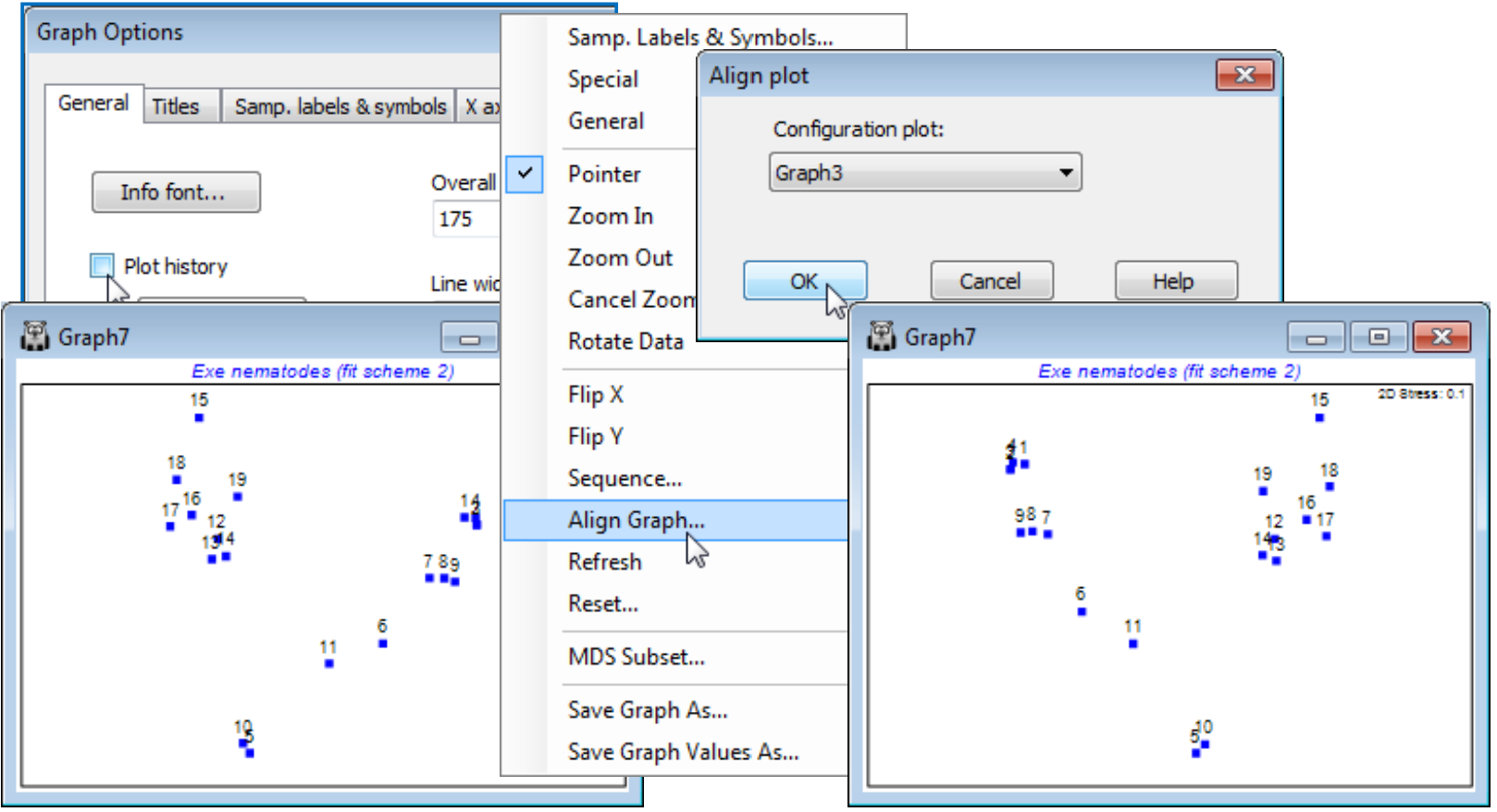This screenshot has height=812, width=1497.
Task: Click point 19 in right Graph7
Action: coord(1263,491)
